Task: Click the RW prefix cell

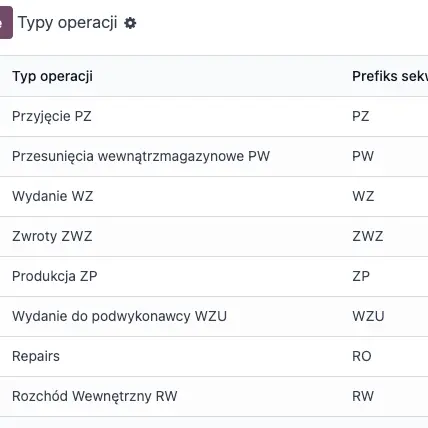Action: point(363,396)
